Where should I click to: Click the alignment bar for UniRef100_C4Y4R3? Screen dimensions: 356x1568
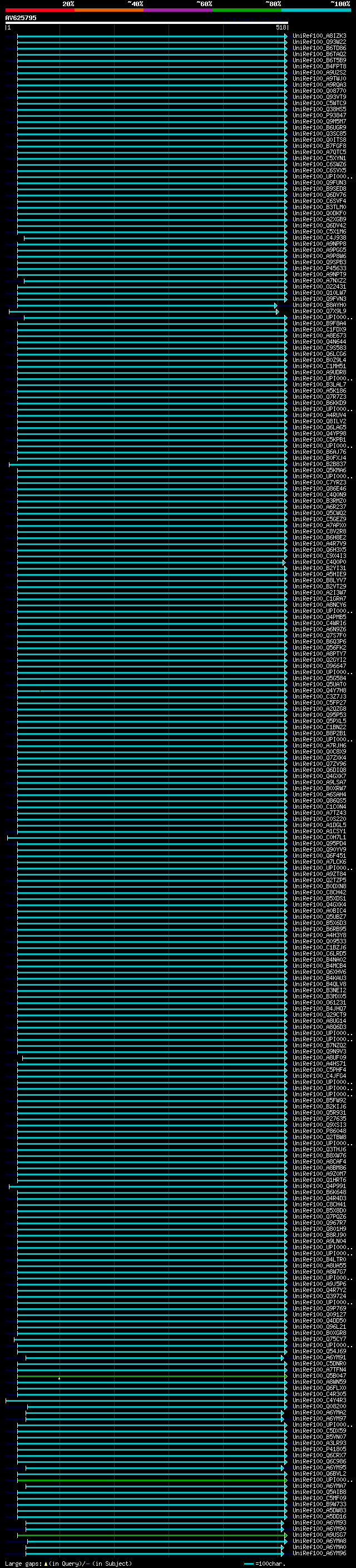tap(146, 1401)
